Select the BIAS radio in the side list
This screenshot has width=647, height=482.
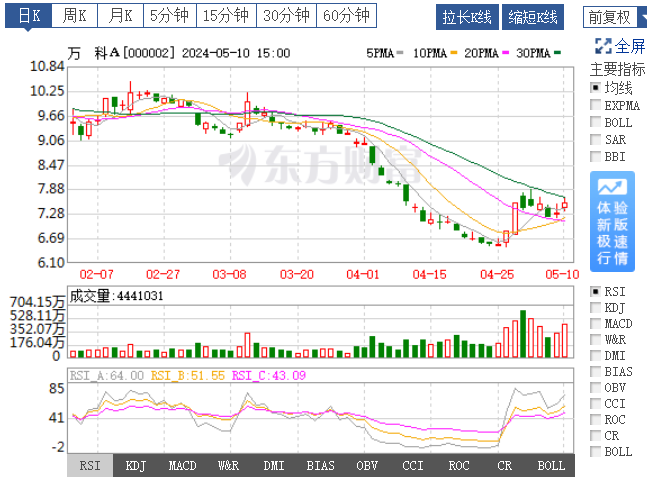coord(595,371)
